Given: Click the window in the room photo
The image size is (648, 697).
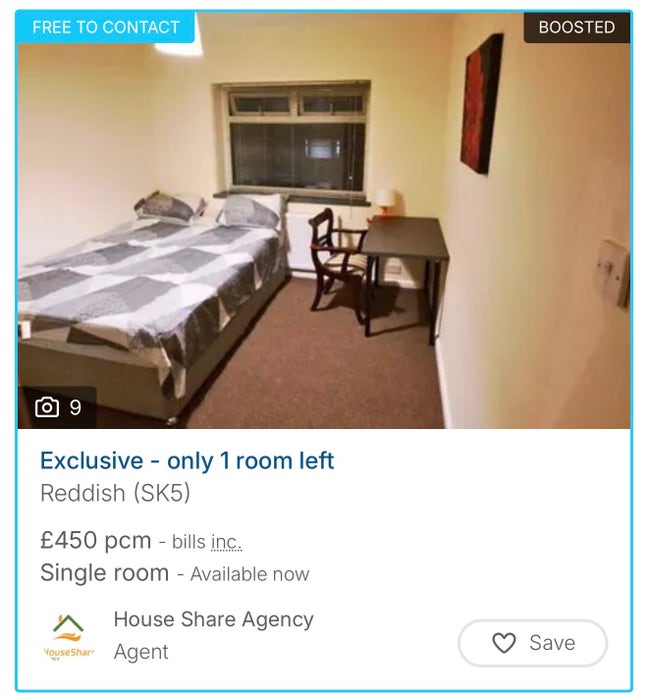Looking at the screenshot, I should click(296, 140).
